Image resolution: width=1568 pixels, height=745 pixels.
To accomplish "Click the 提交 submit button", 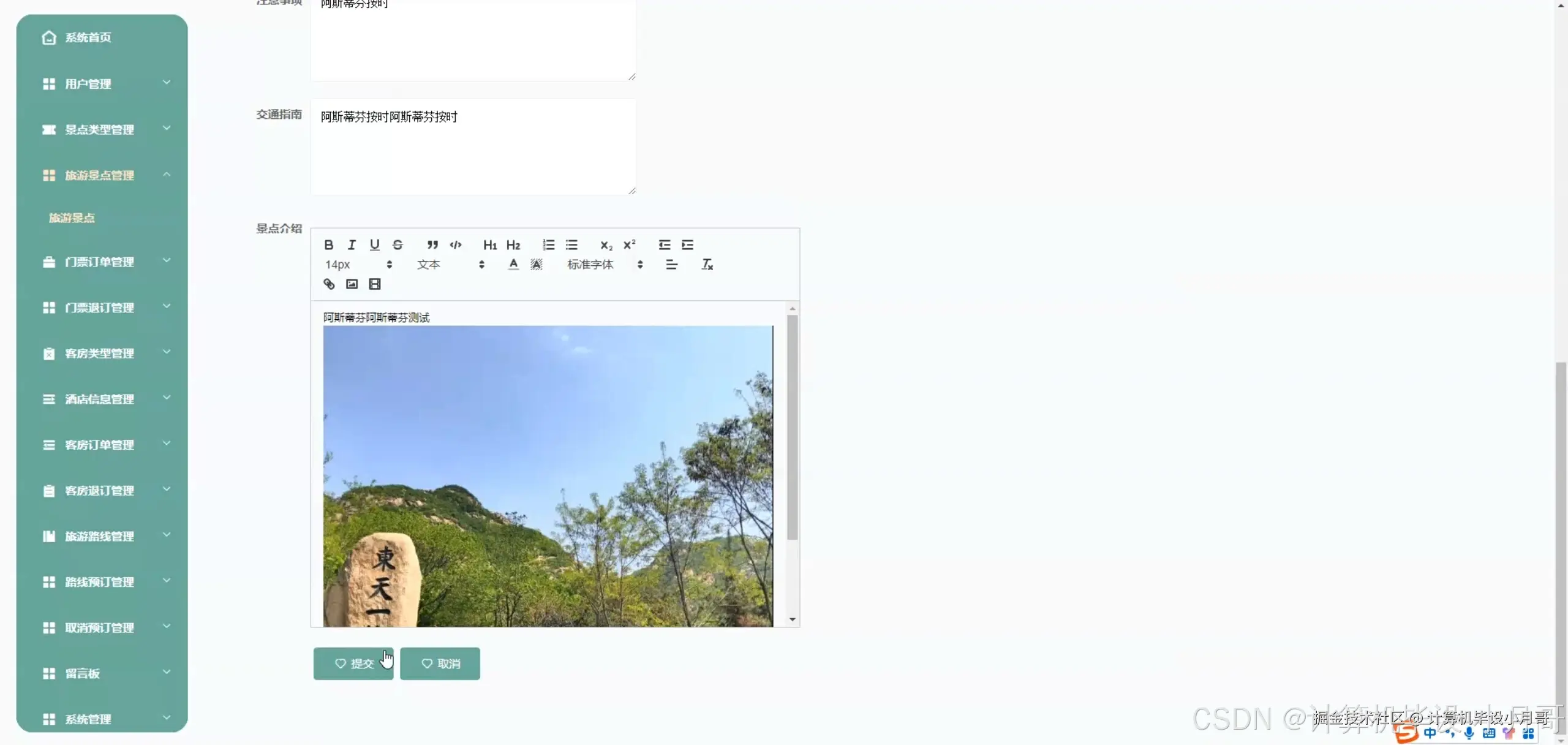I will tap(353, 664).
